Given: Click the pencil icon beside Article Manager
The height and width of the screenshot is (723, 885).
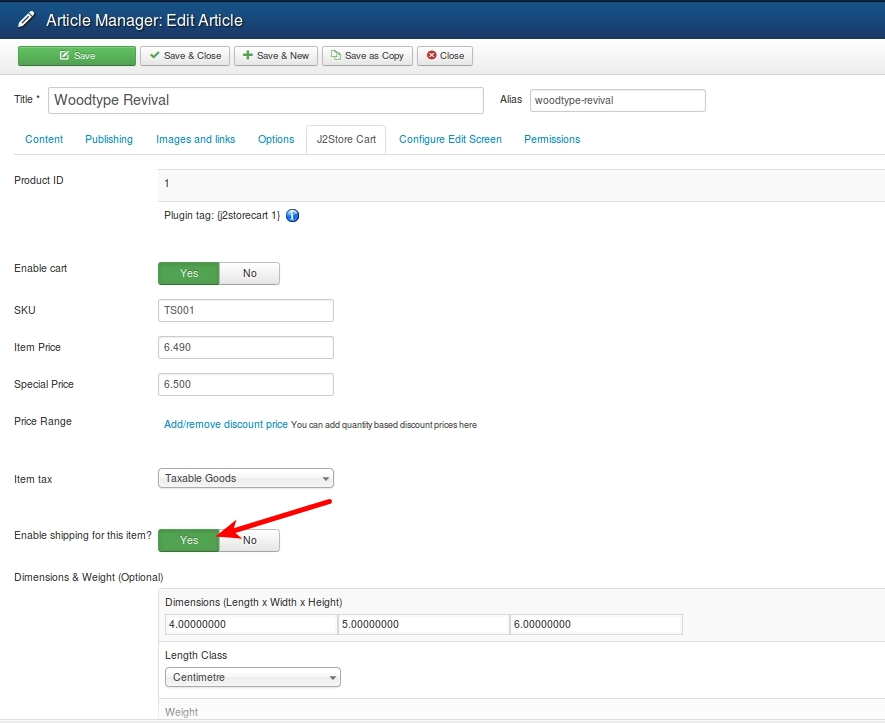Looking at the screenshot, I should (27, 19).
